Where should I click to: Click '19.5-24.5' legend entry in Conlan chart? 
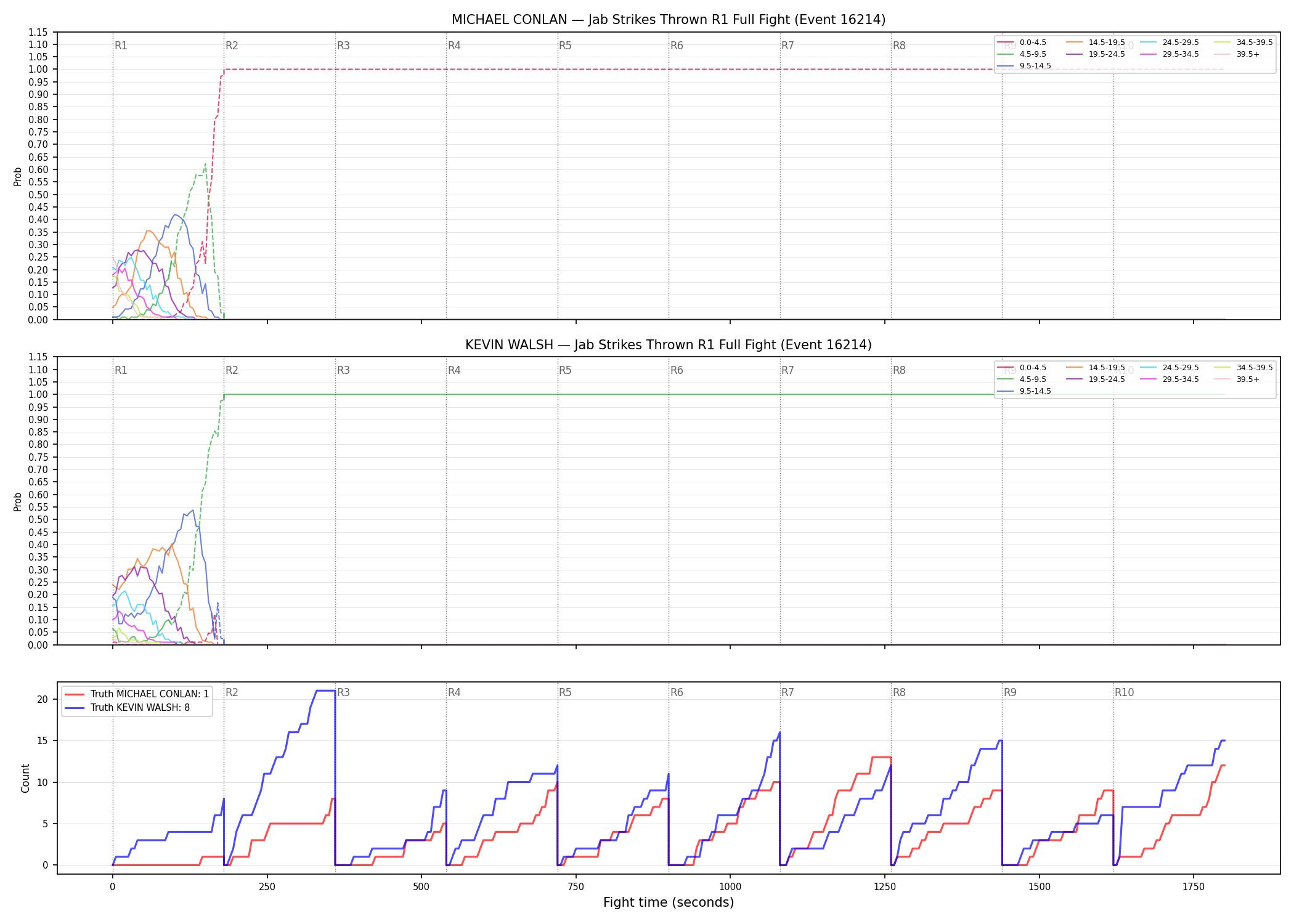click(1096, 54)
